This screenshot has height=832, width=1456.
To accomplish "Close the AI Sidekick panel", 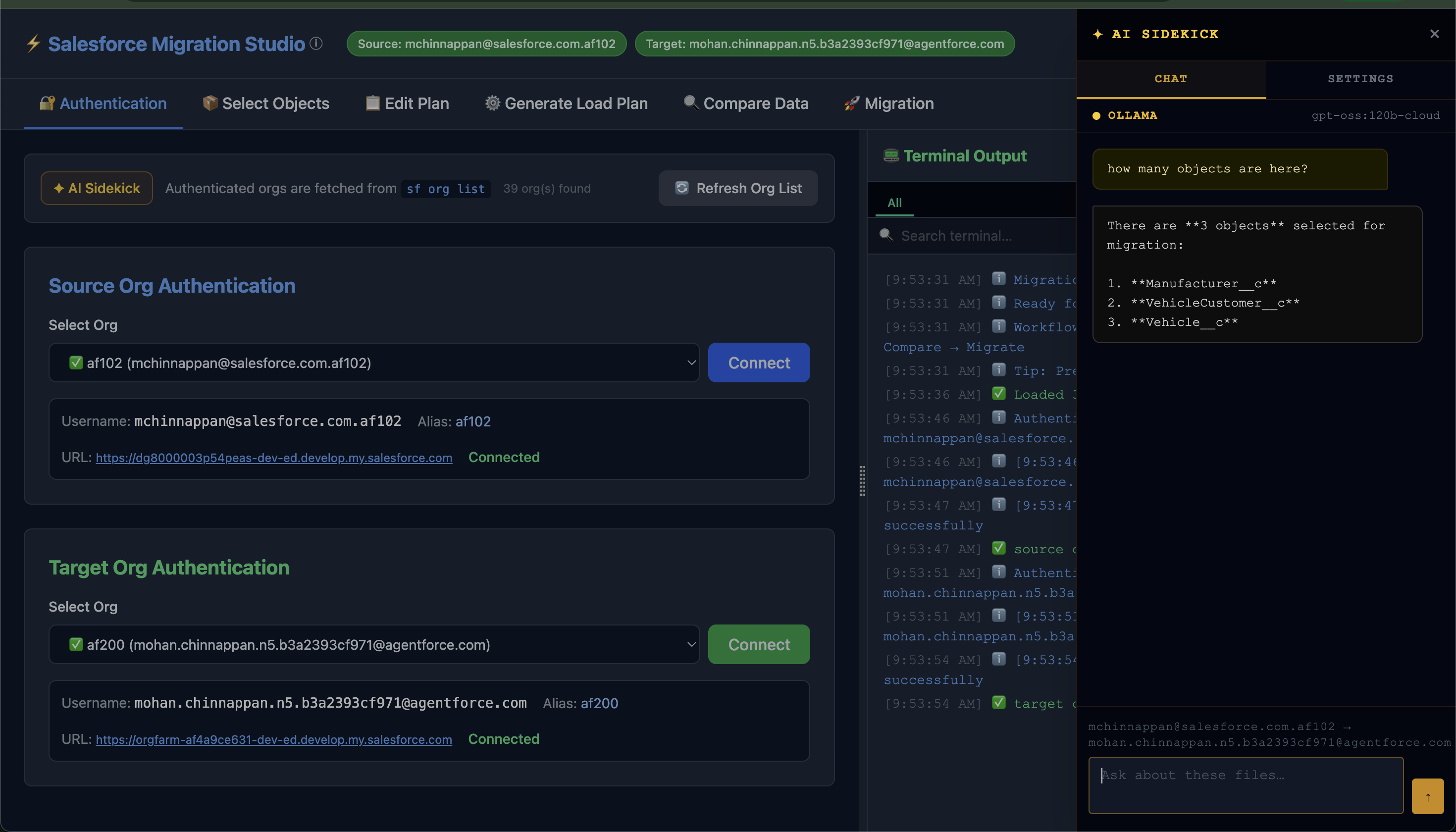I will 1434,34.
